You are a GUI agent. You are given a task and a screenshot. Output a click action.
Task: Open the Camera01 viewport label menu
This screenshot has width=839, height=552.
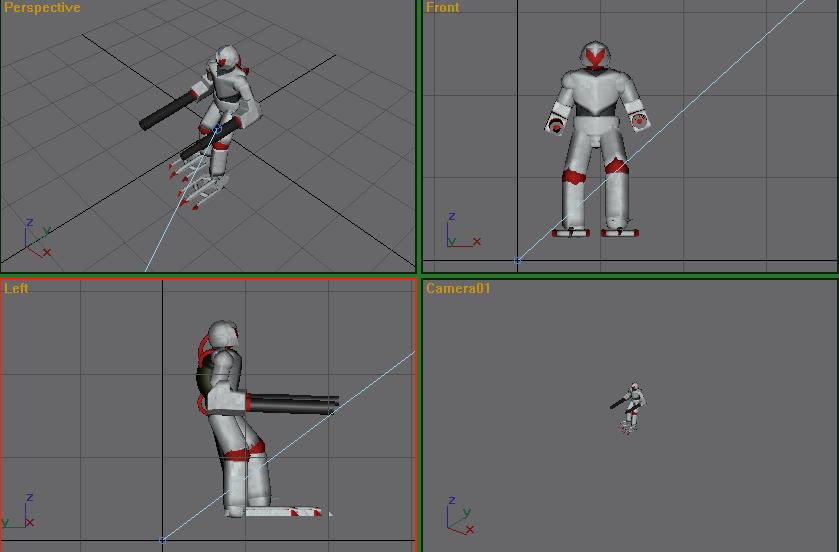(x=458, y=288)
